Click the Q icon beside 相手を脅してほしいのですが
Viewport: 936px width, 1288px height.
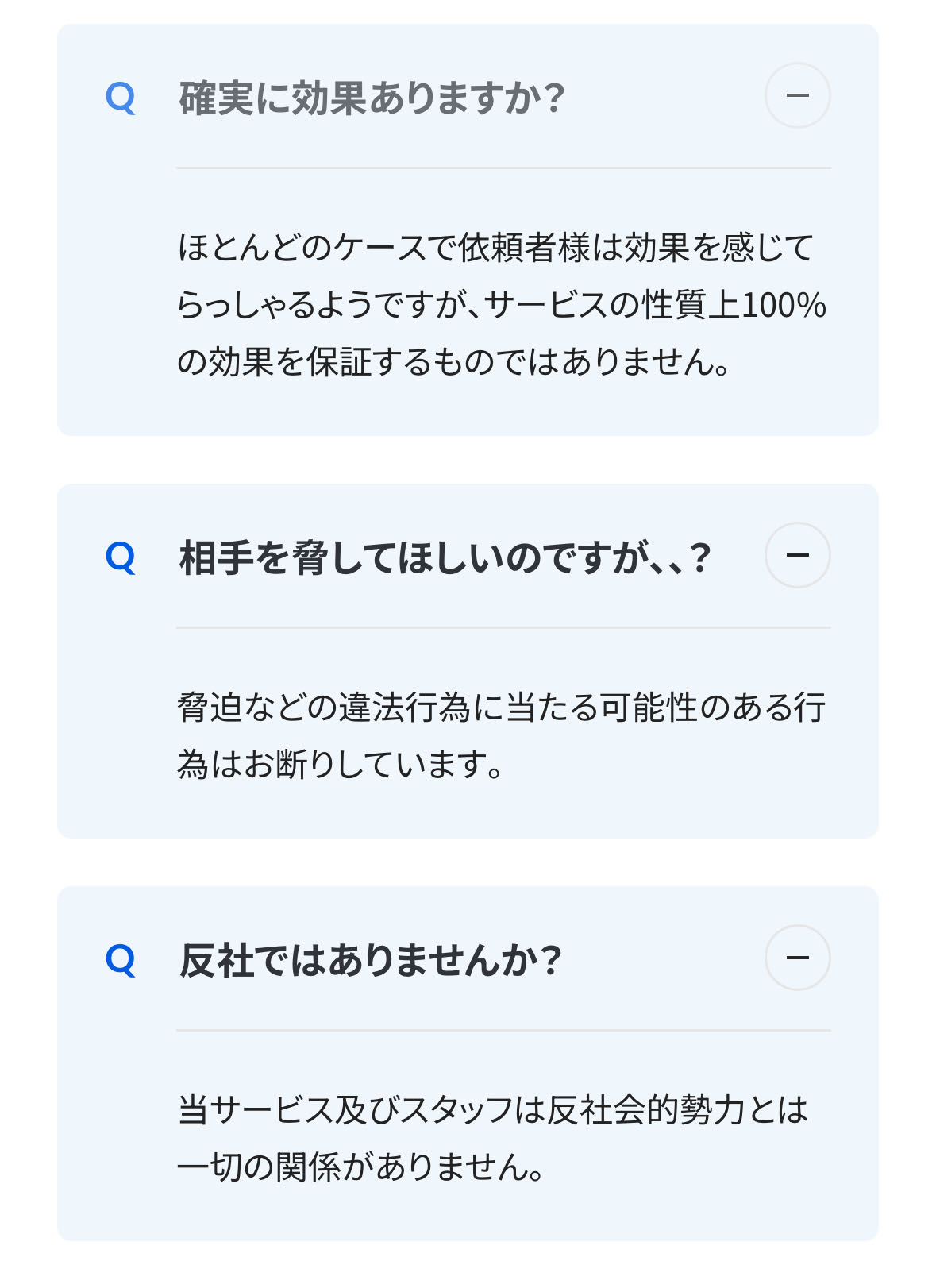click(x=121, y=558)
